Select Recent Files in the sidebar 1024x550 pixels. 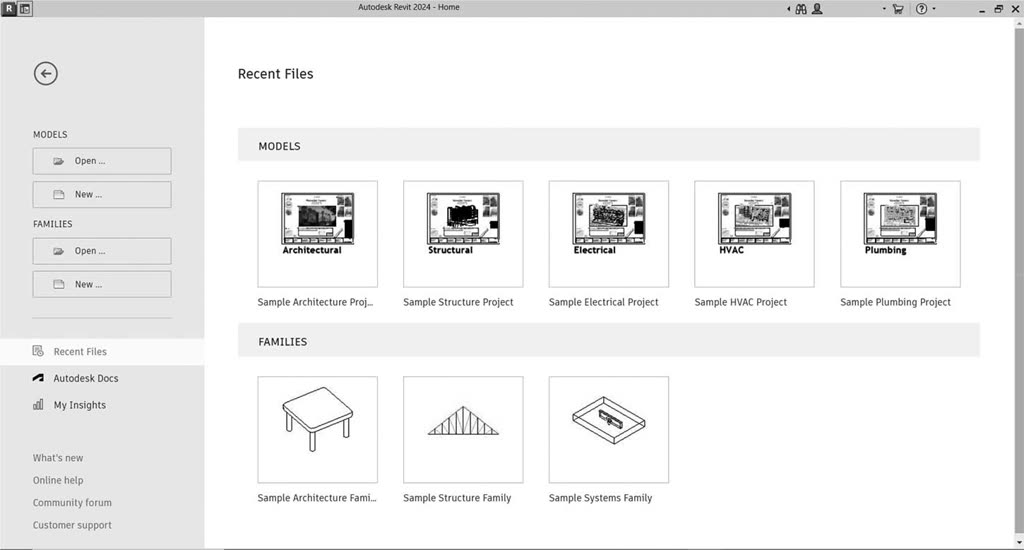tap(102, 351)
